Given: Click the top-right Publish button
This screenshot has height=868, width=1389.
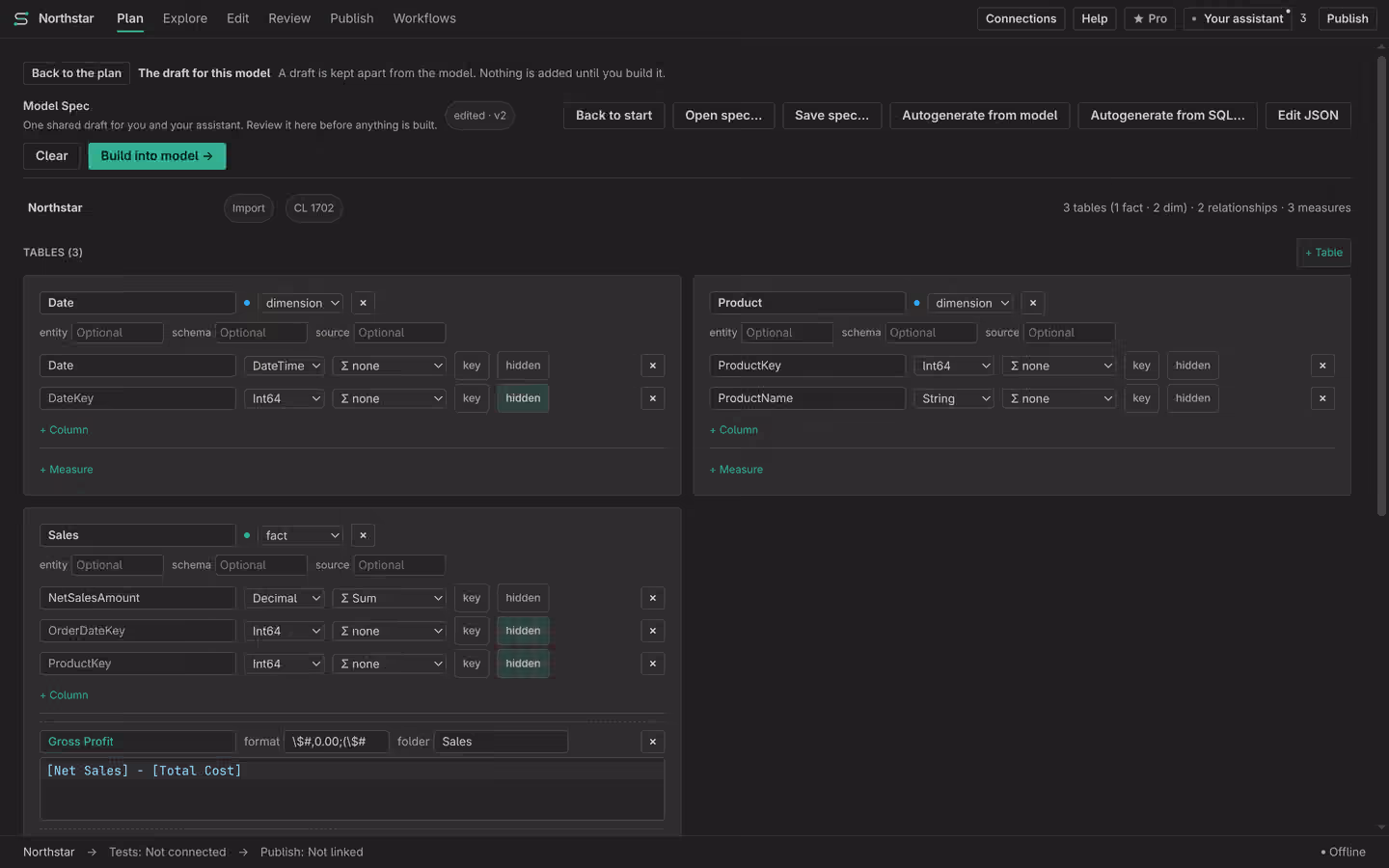Looking at the screenshot, I should (1348, 18).
